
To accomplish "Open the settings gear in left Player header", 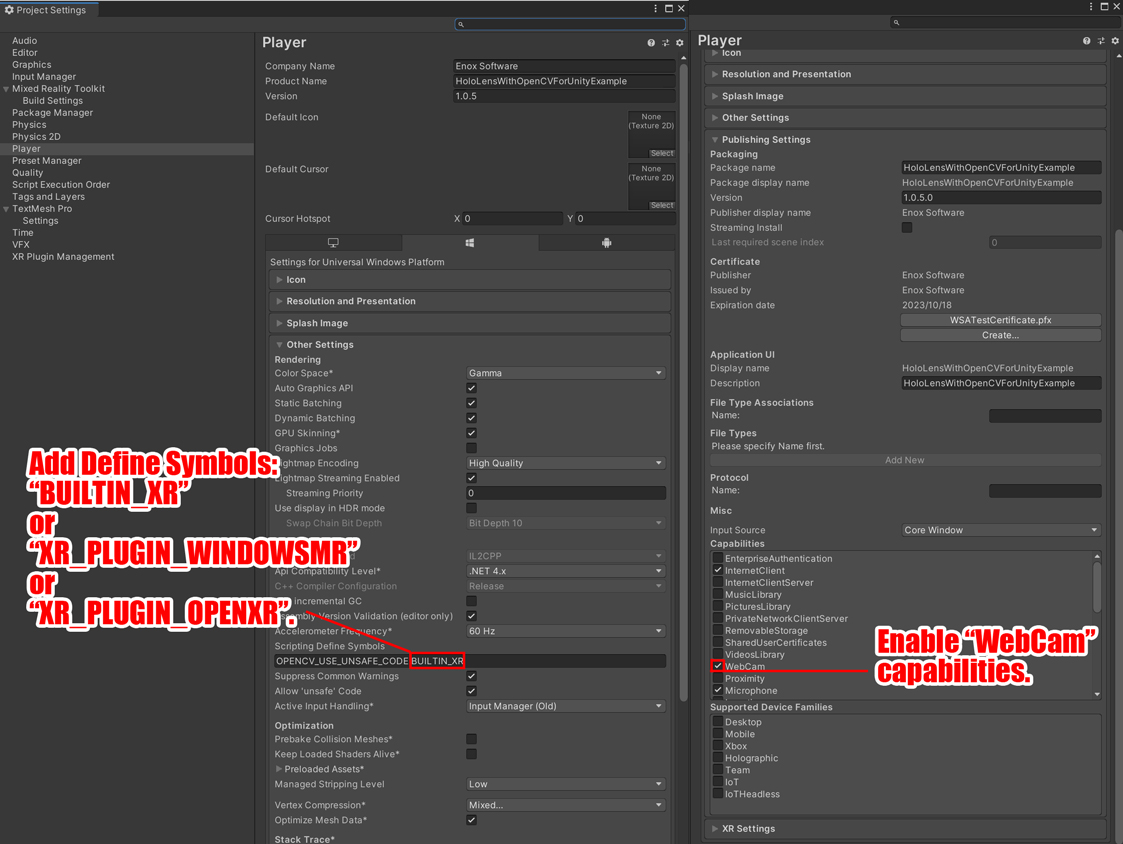I will (x=680, y=43).
